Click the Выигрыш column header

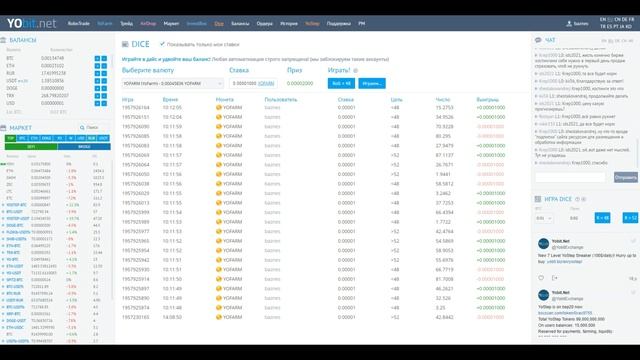(x=487, y=100)
